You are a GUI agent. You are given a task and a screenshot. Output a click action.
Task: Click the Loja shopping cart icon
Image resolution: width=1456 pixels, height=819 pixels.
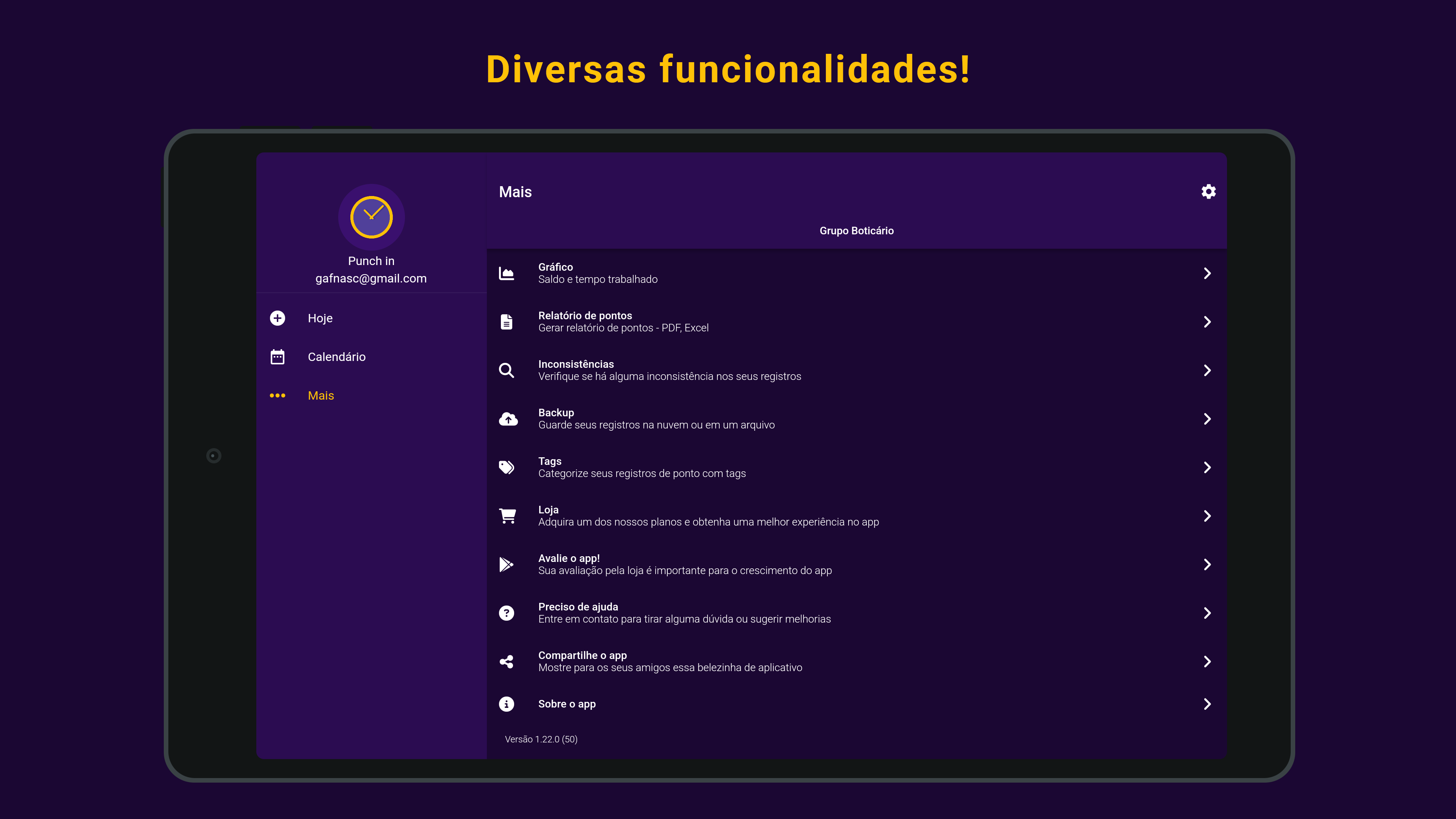coord(508,516)
